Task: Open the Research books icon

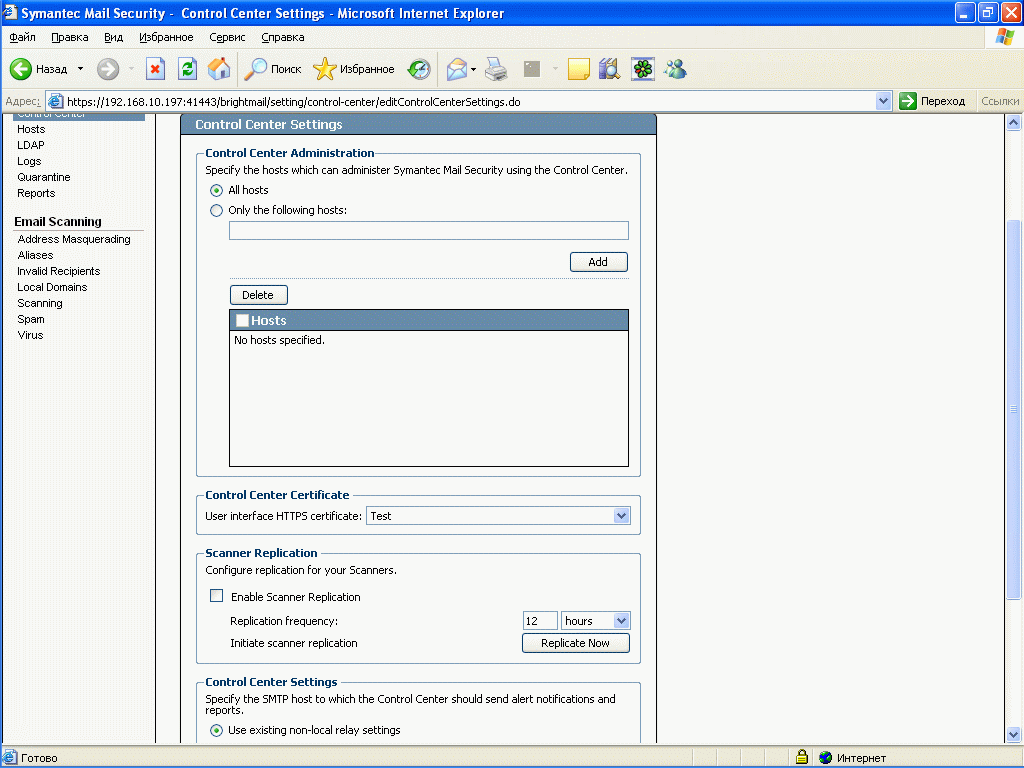Action: click(x=609, y=69)
